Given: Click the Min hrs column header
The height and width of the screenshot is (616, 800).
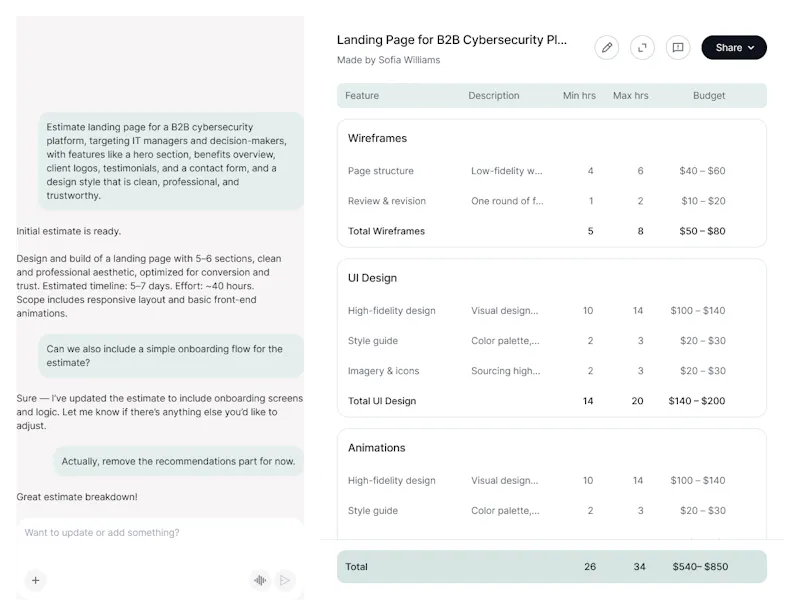Looking at the screenshot, I should pyautogui.click(x=579, y=95).
